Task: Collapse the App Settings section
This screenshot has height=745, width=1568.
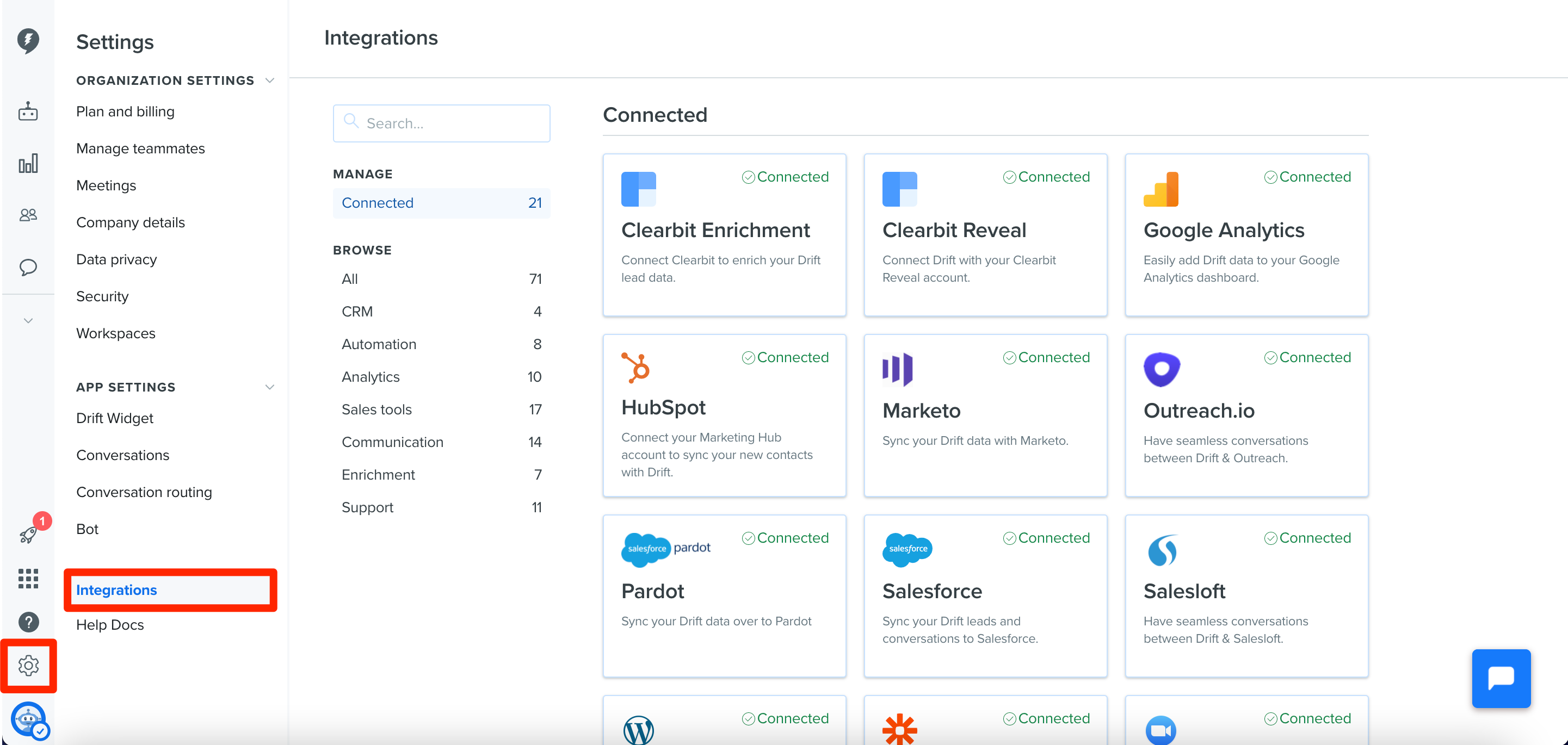Action: pyautogui.click(x=270, y=387)
